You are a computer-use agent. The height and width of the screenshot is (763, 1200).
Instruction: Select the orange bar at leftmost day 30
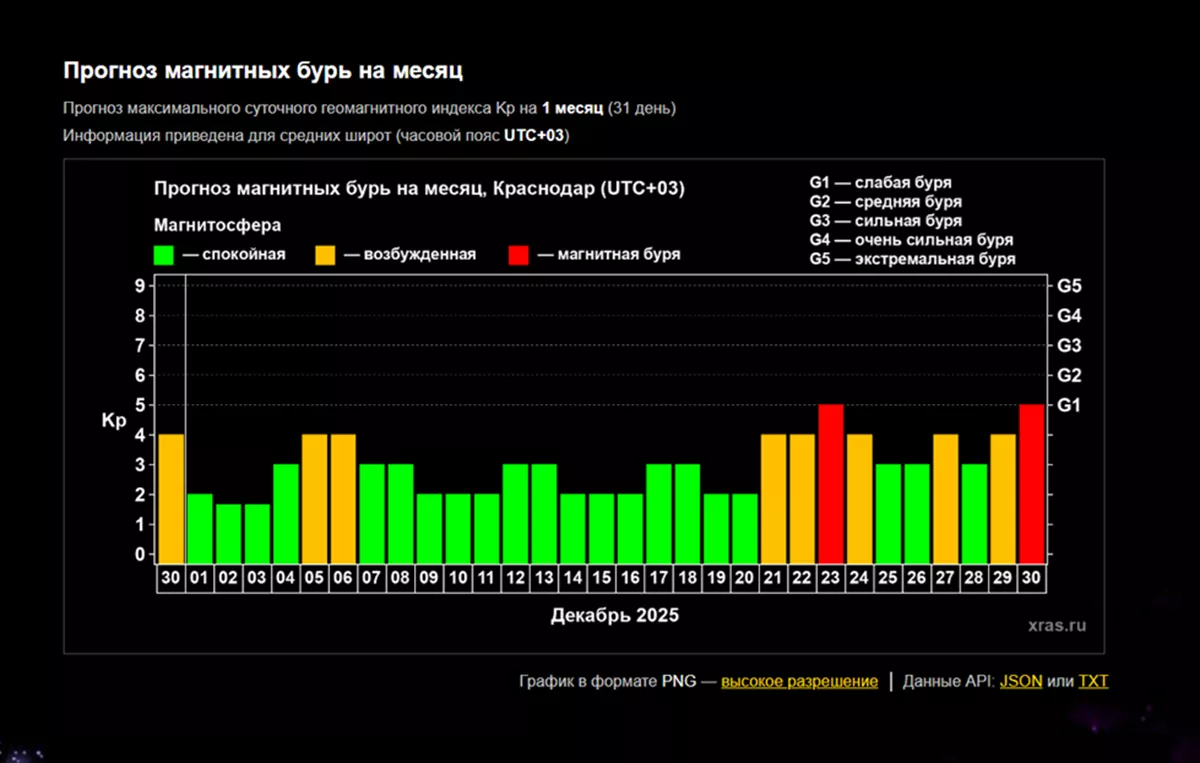pos(171,498)
